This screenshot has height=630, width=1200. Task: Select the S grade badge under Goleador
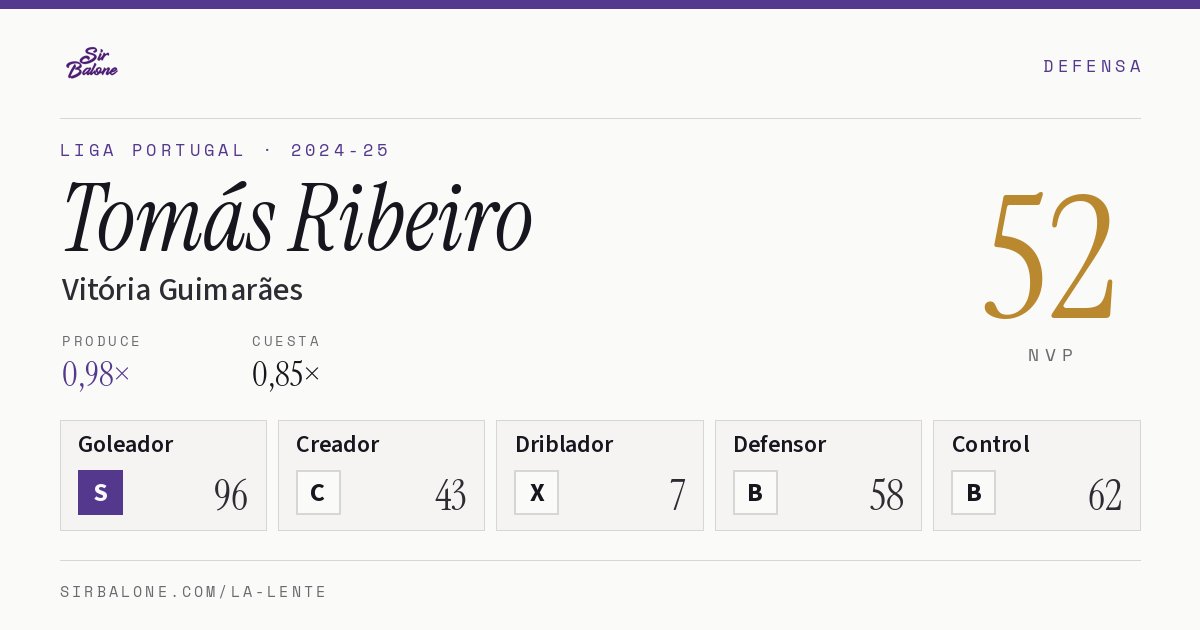(x=100, y=492)
